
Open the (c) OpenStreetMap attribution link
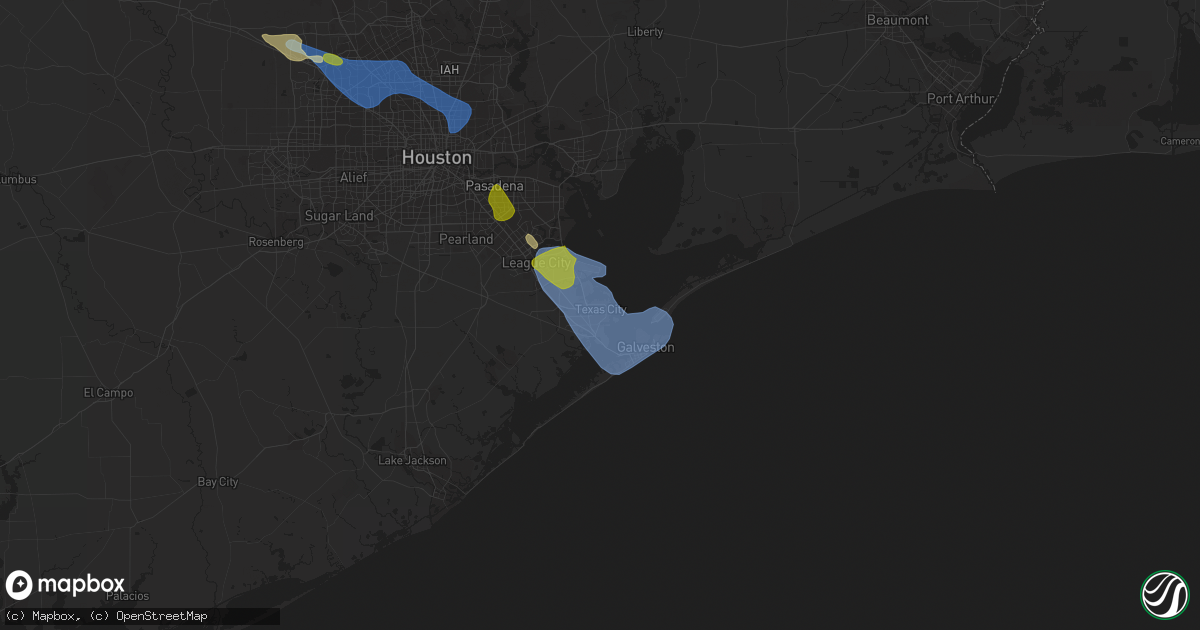[148, 616]
